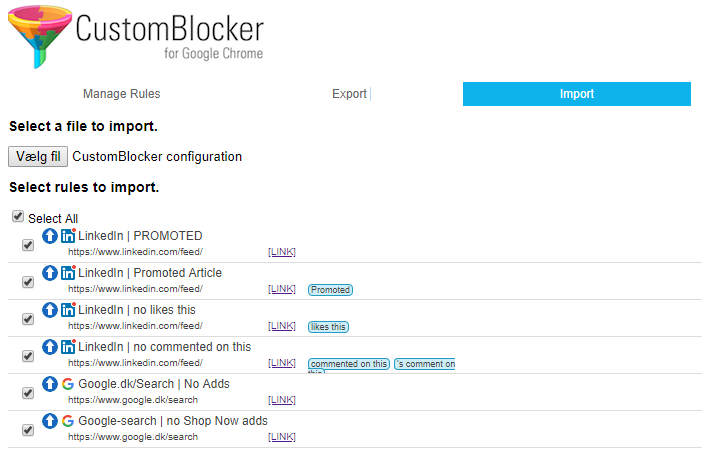702x452 pixels.
Task: Click the Google logo icon for Google.dk/Search No Adds
Action: tap(68, 384)
